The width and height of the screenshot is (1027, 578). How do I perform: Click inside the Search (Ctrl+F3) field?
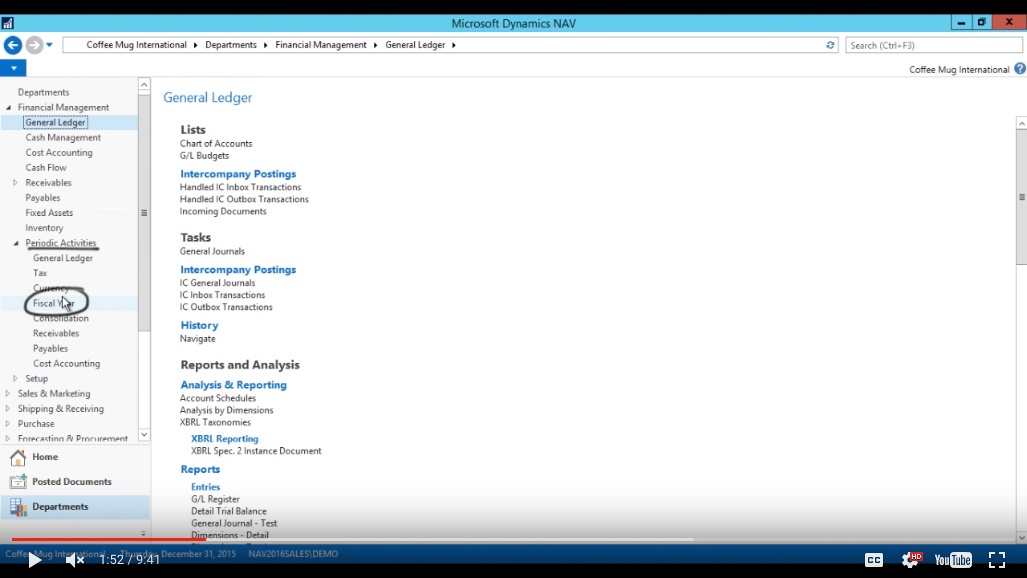pyautogui.click(x=934, y=45)
